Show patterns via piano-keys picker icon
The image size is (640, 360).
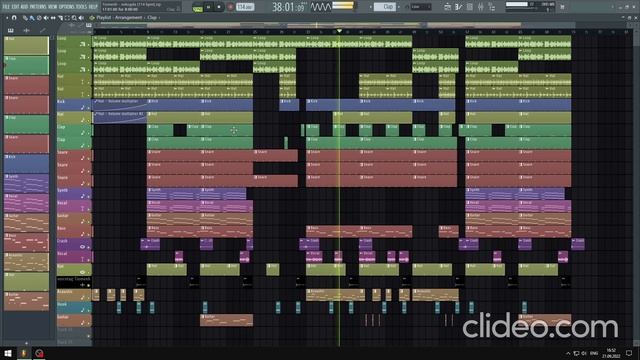pyautogui.click(x=11, y=31)
